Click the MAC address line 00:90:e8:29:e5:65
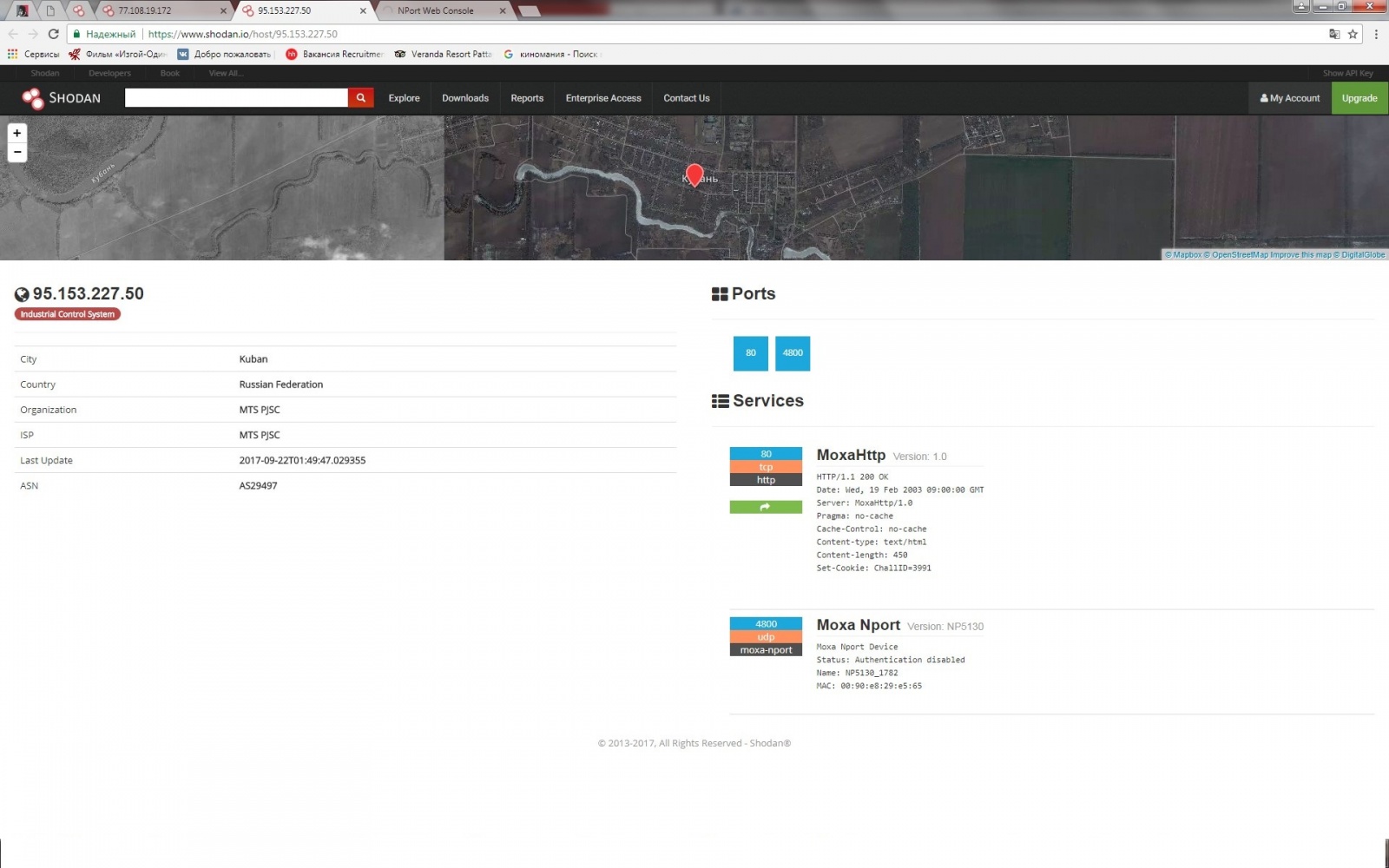This screenshot has width=1389, height=868. pos(869,686)
